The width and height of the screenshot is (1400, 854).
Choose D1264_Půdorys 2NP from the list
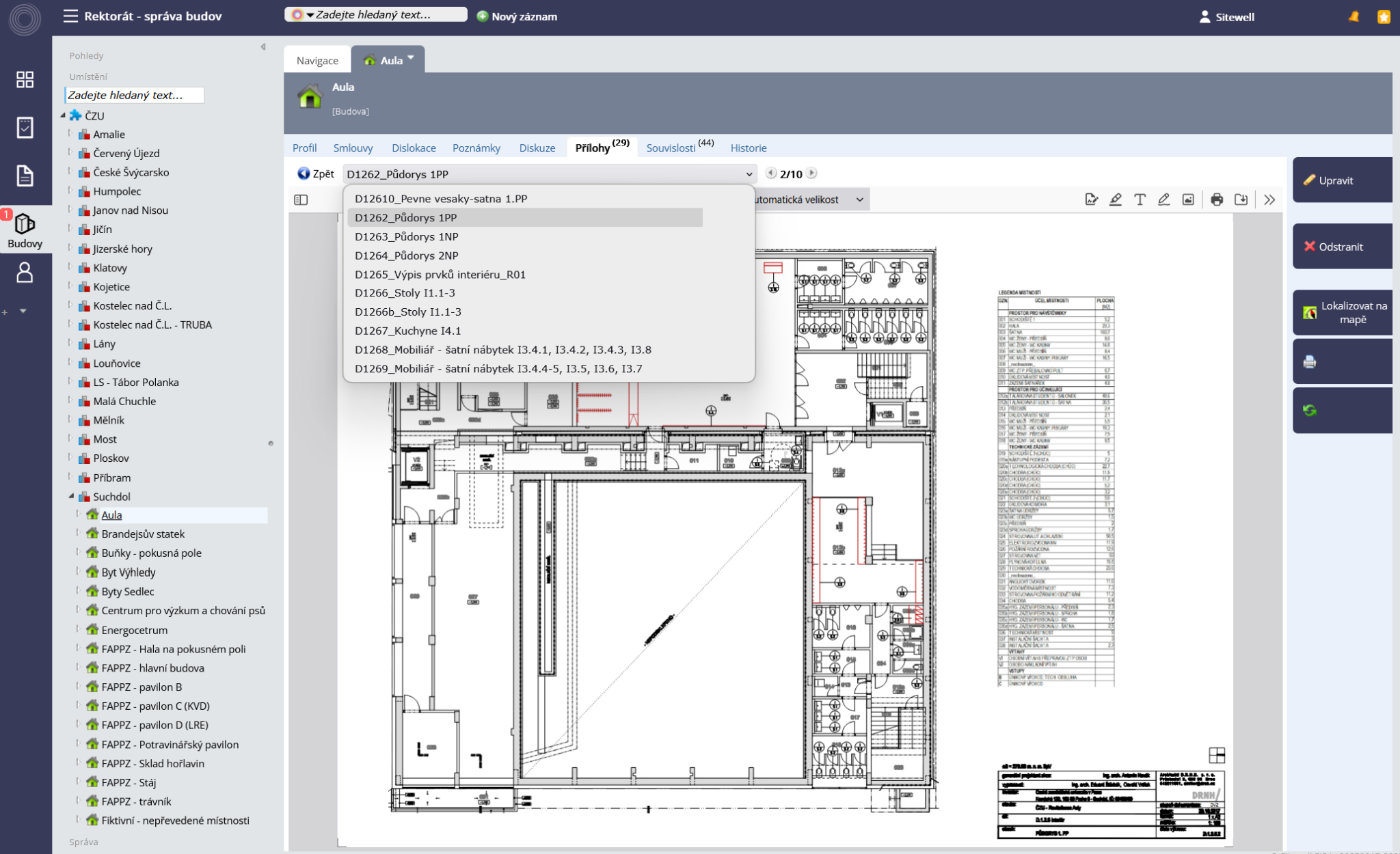pos(406,256)
